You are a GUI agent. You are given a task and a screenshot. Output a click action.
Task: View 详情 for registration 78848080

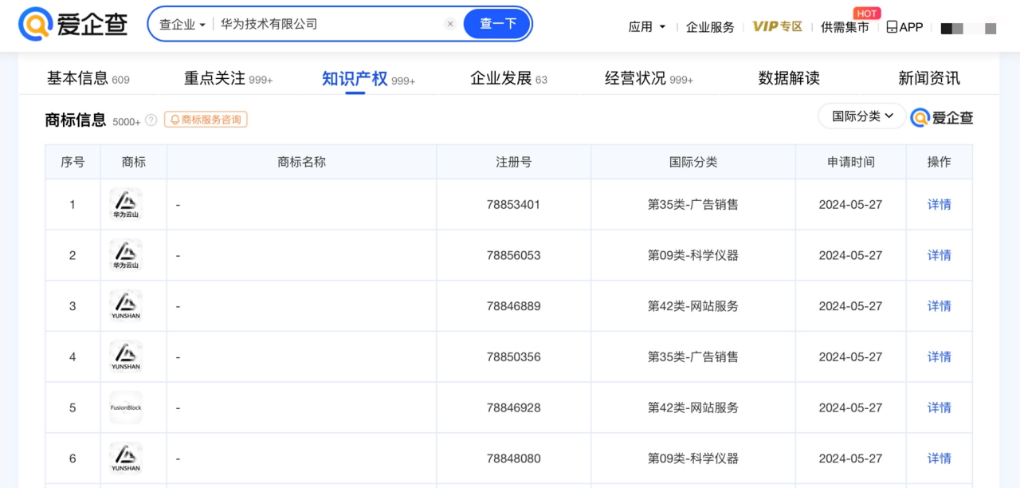pyautogui.click(x=939, y=458)
